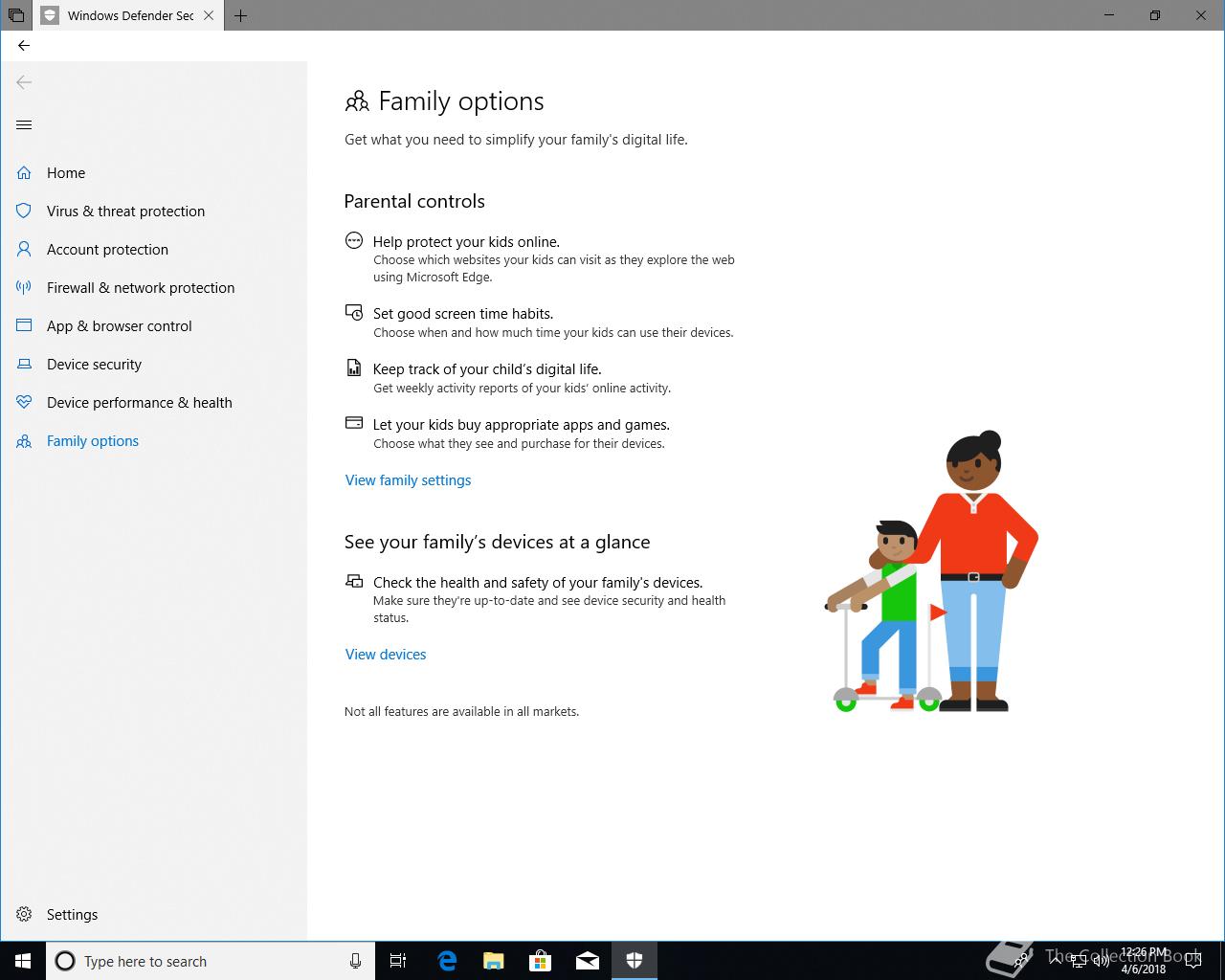
Task: Click 'Help protect your kids online.' text
Action: (466, 242)
